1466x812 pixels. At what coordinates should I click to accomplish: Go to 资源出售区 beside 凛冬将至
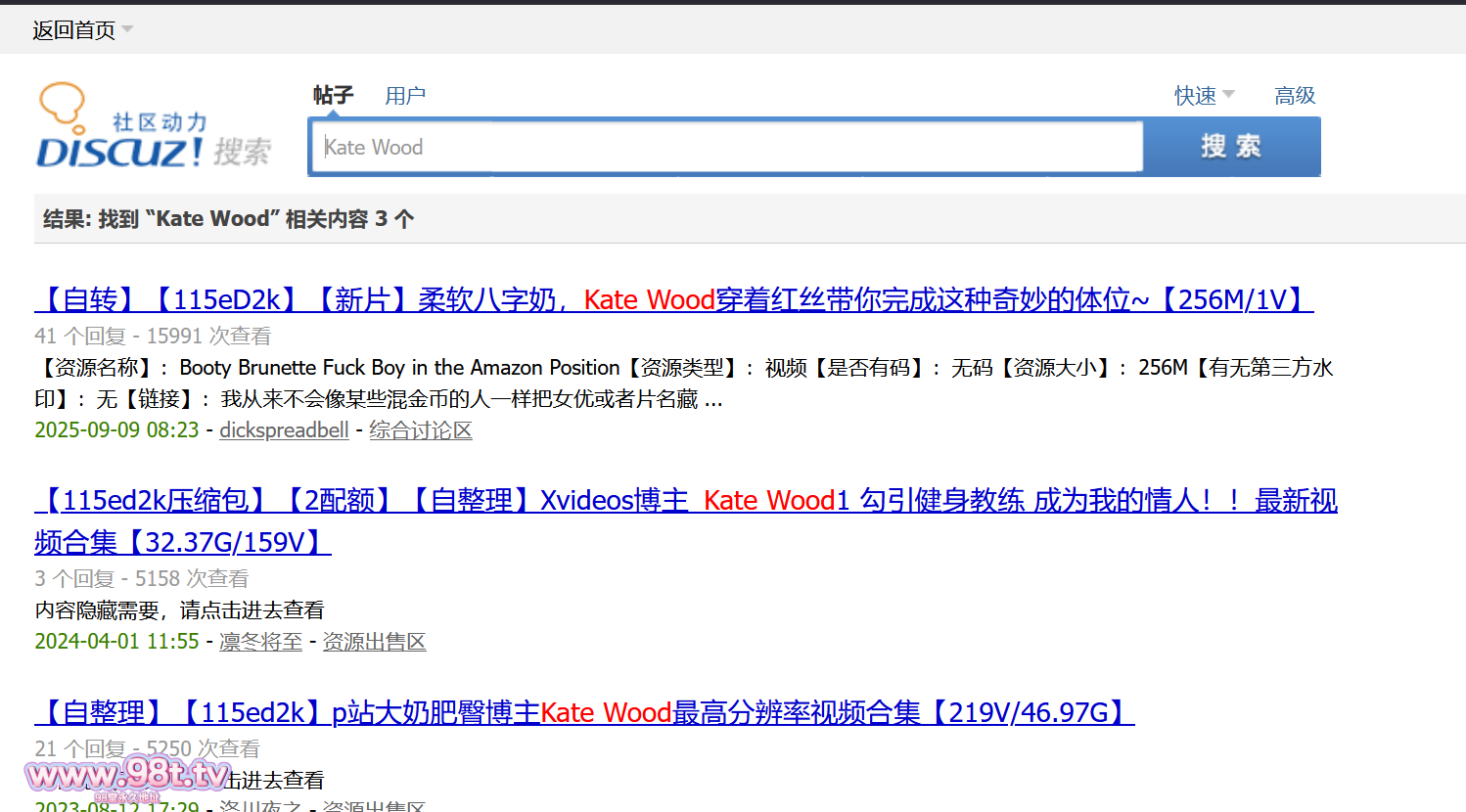(x=374, y=641)
